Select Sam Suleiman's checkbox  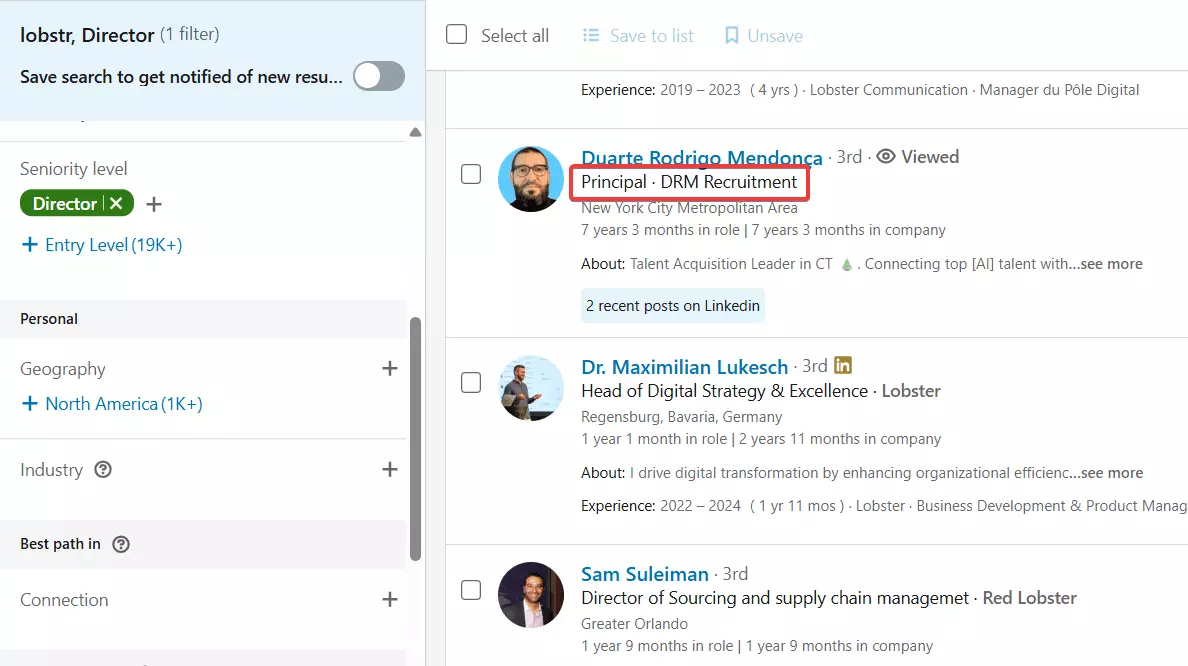click(471, 589)
